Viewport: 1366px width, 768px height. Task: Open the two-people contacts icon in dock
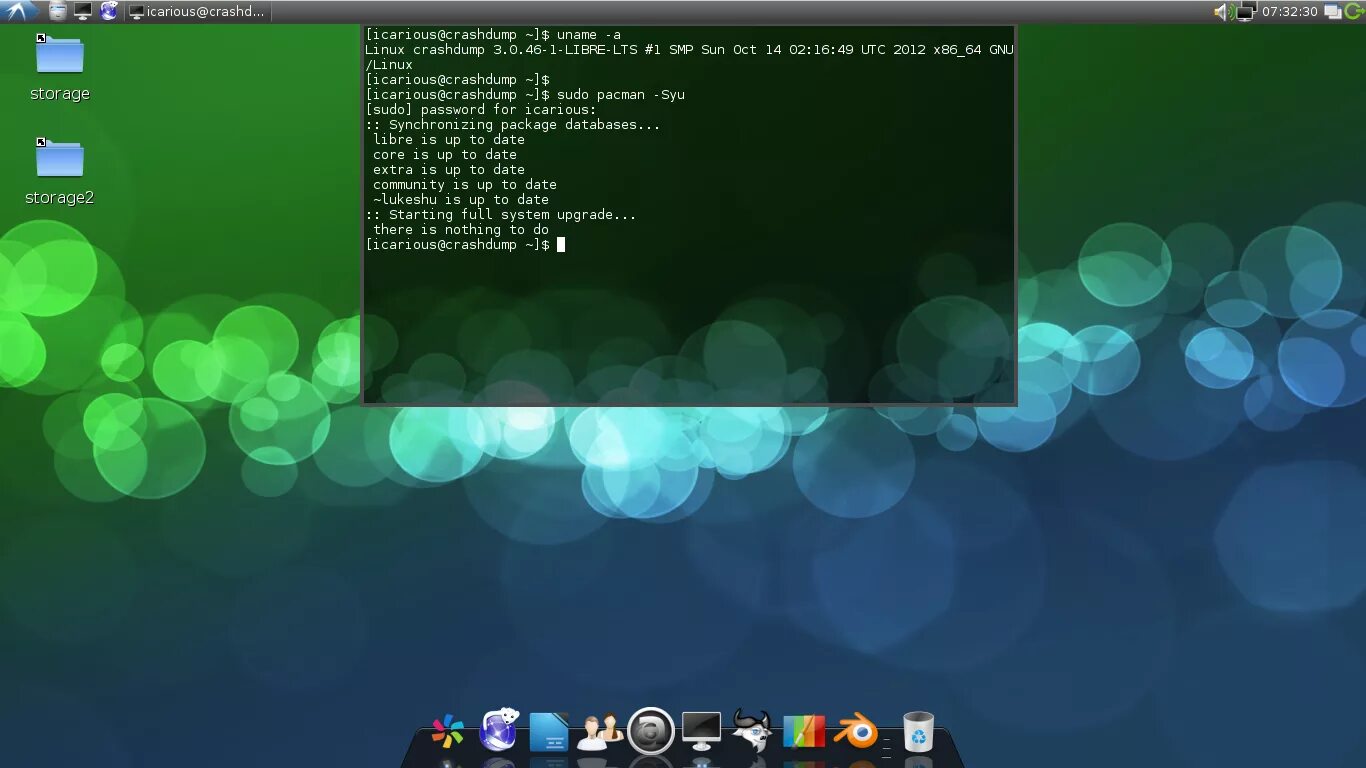tap(600, 732)
